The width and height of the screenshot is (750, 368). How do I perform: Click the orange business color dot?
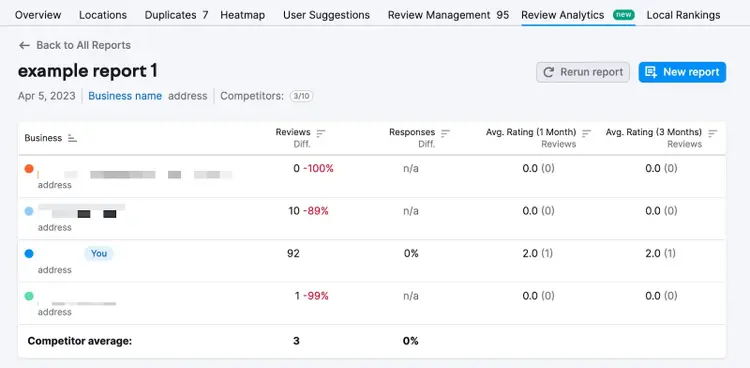coord(29,168)
